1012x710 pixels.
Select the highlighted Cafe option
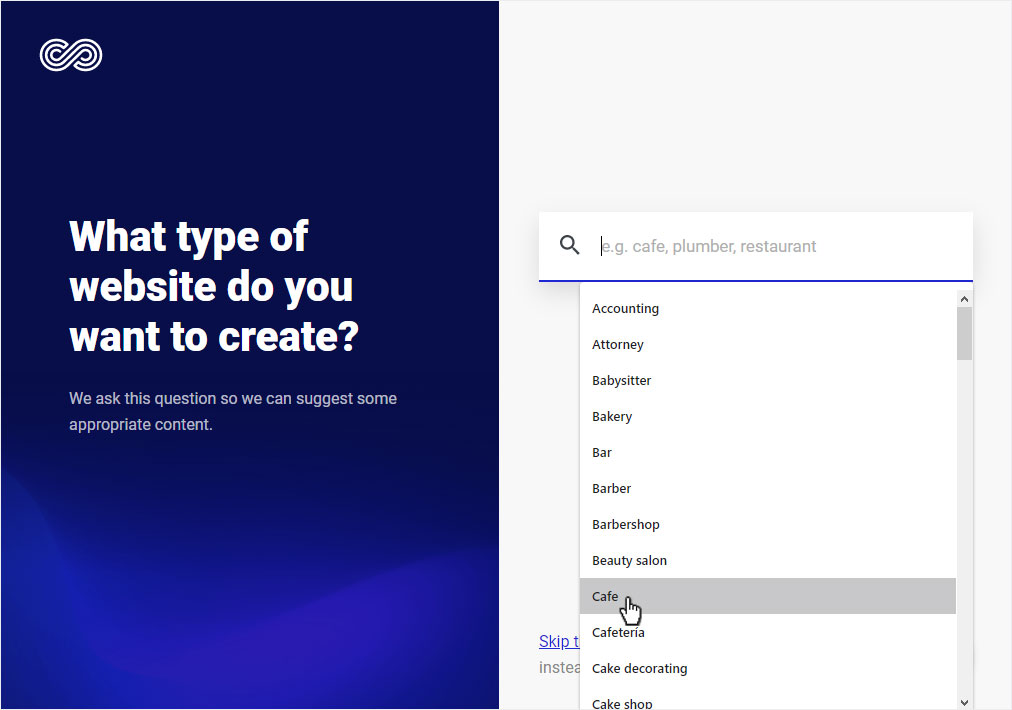click(767, 596)
